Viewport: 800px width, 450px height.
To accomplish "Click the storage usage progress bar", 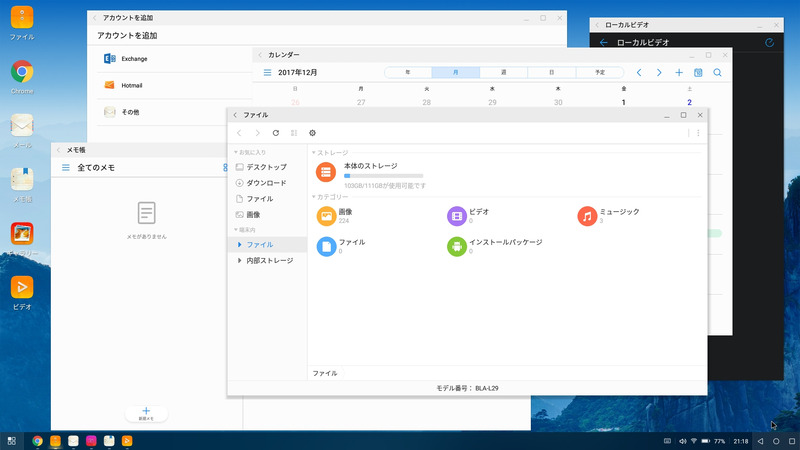I will [384, 176].
